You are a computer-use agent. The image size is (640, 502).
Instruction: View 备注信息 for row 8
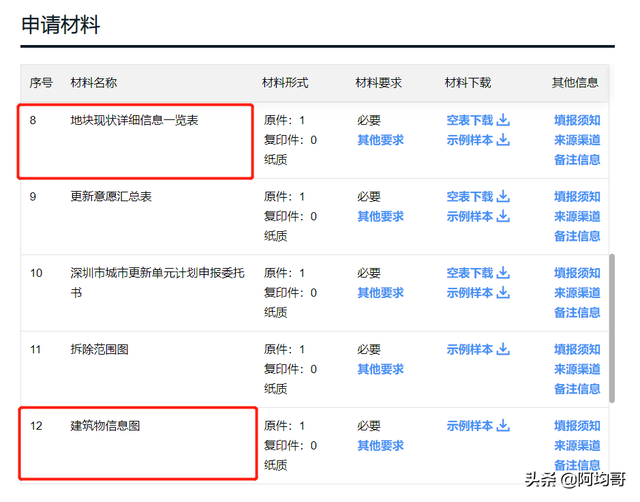click(577, 159)
